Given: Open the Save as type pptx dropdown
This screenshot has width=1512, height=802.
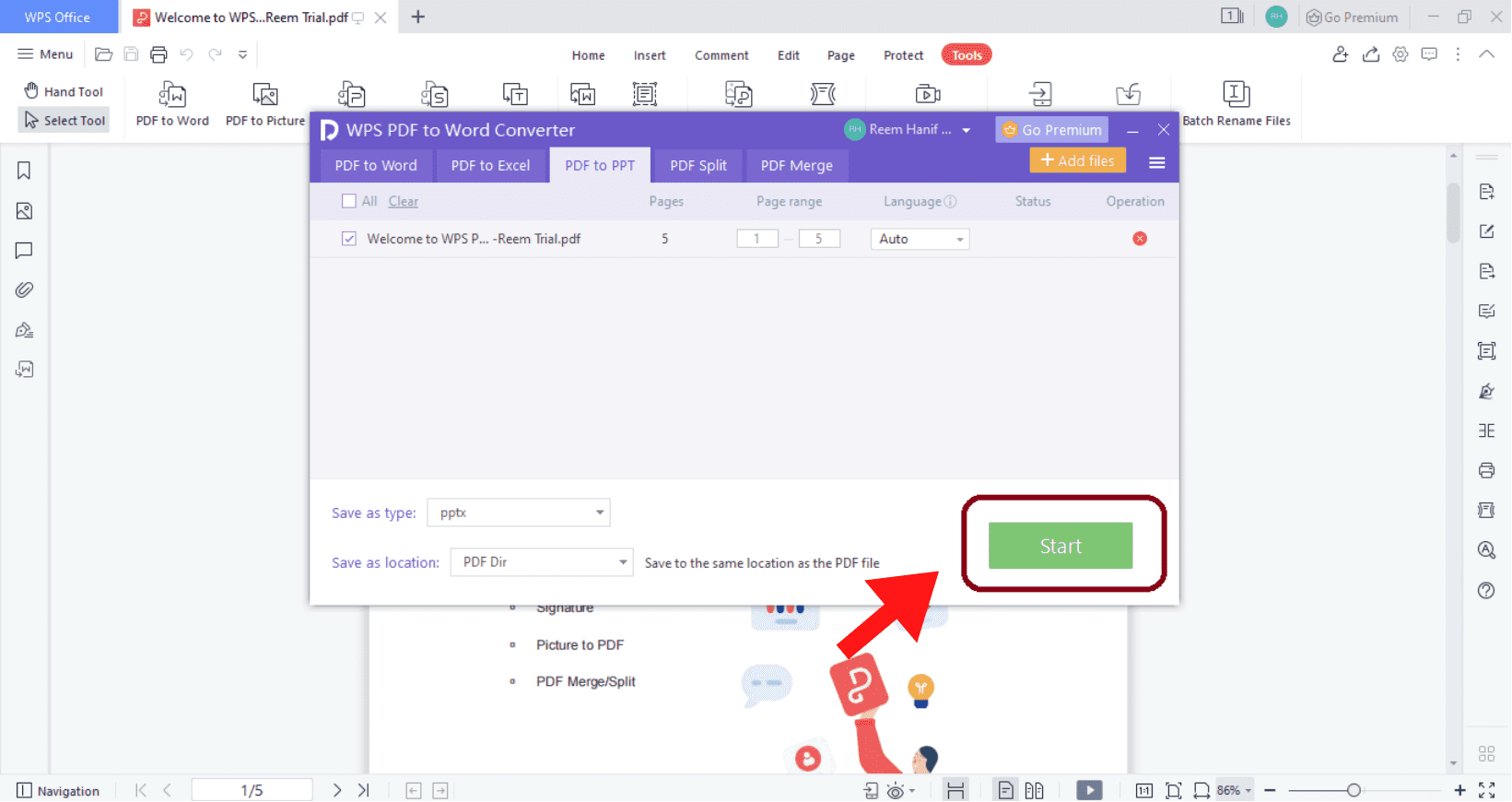Looking at the screenshot, I should pyautogui.click(x=519, y=513).
